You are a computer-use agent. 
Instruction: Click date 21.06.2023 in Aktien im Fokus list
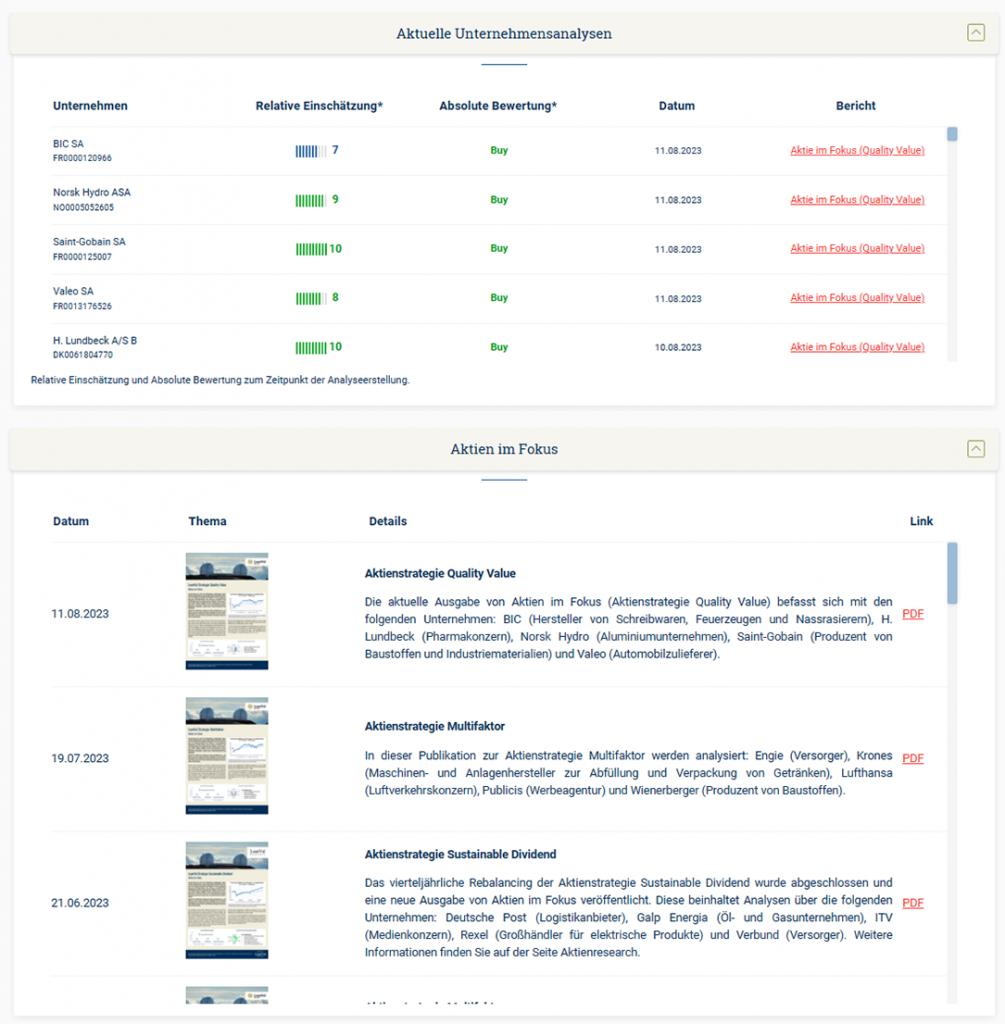click(80, 903)
